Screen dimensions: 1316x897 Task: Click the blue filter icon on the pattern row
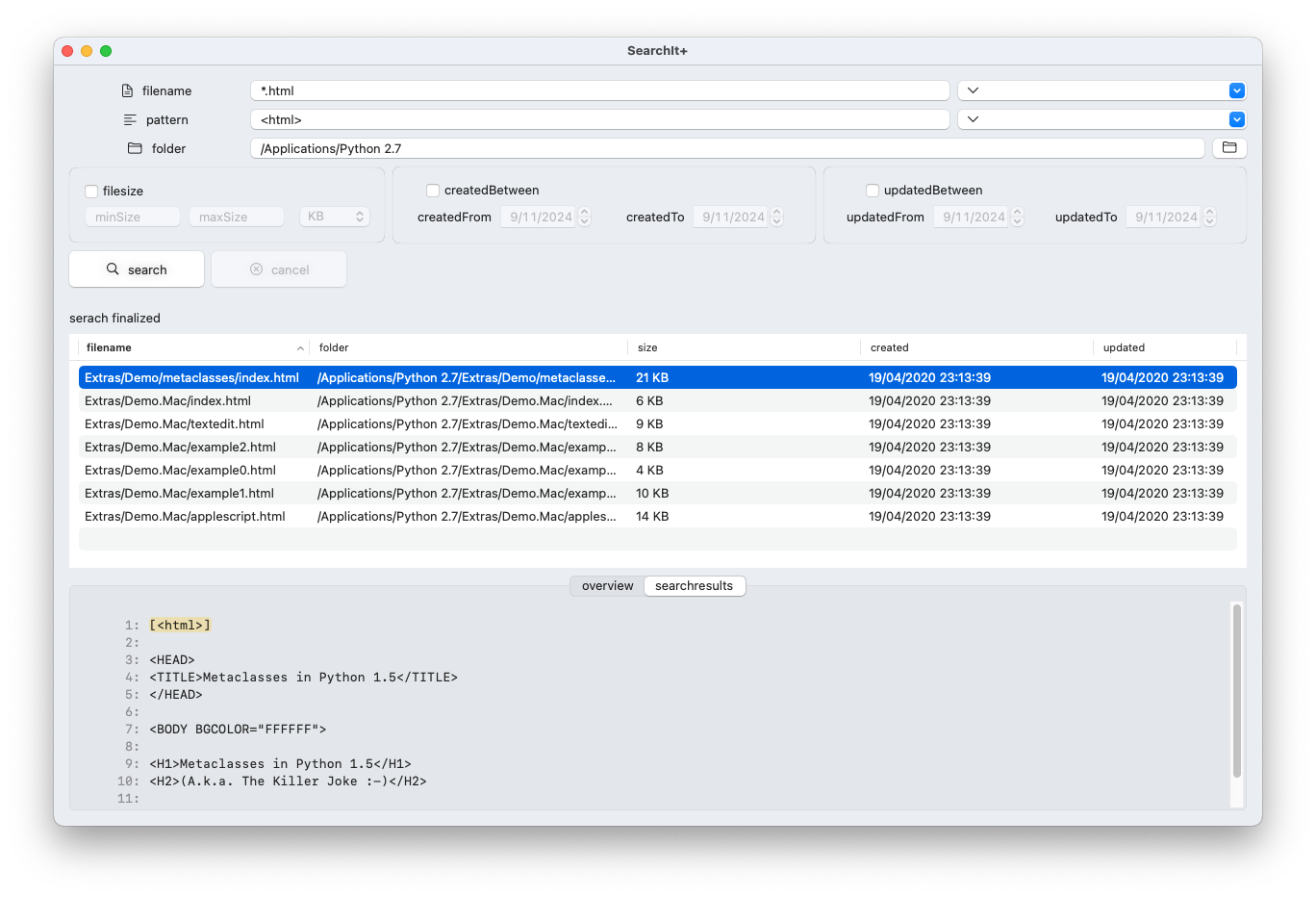tap(1234, 118)
